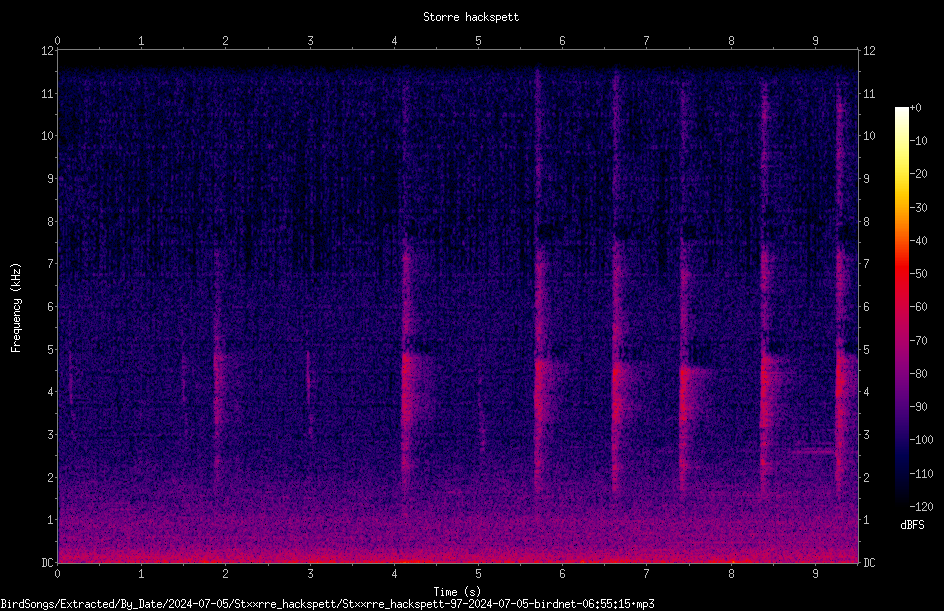944x611 pixels.
Task: Click the "12" tick on left frequency axis
Action: (47, 51)
